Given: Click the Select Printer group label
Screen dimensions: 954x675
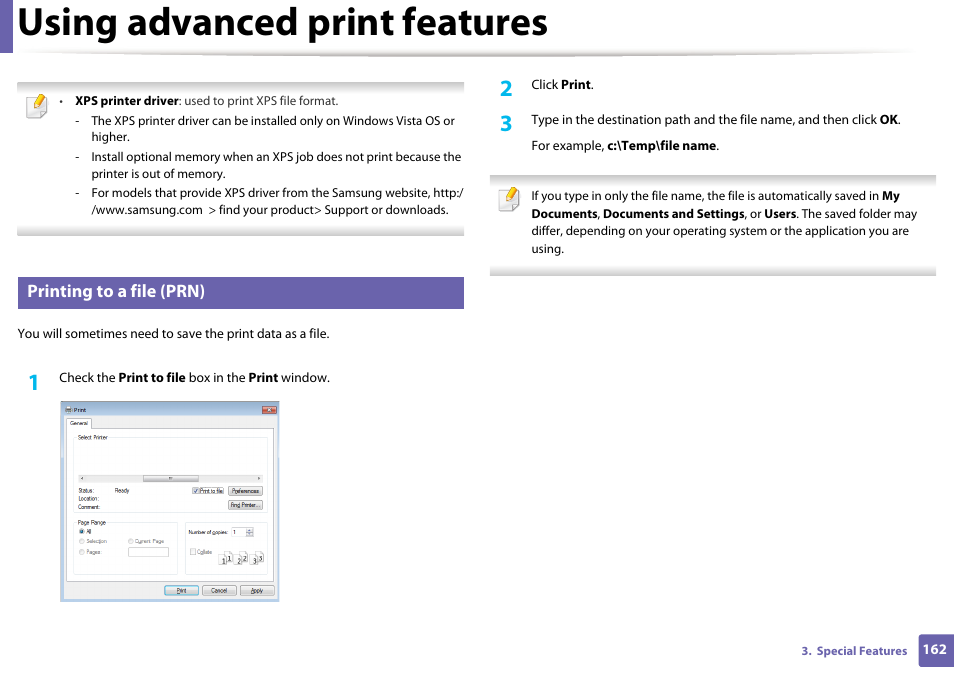Looking at the screenshot, I should coord(92,438).
